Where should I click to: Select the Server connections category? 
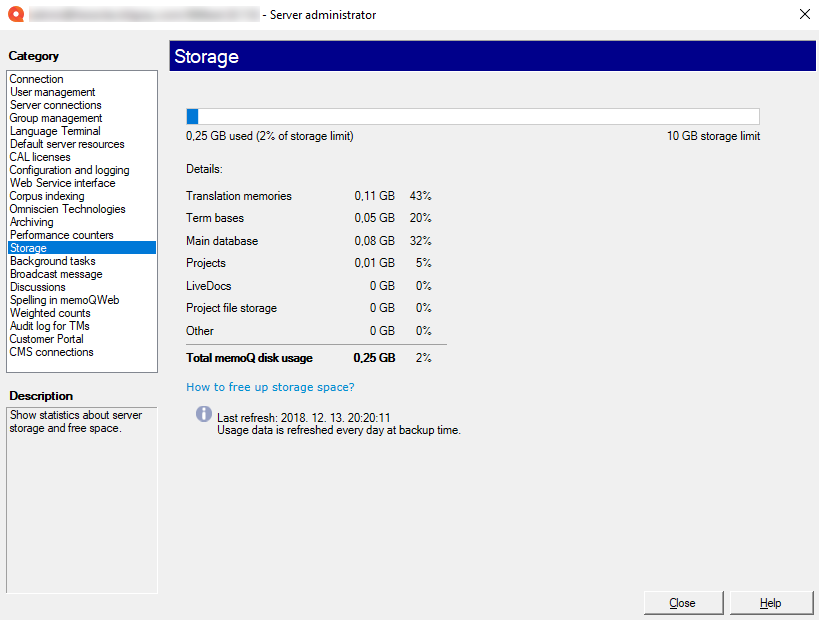(x=55, y=104)
